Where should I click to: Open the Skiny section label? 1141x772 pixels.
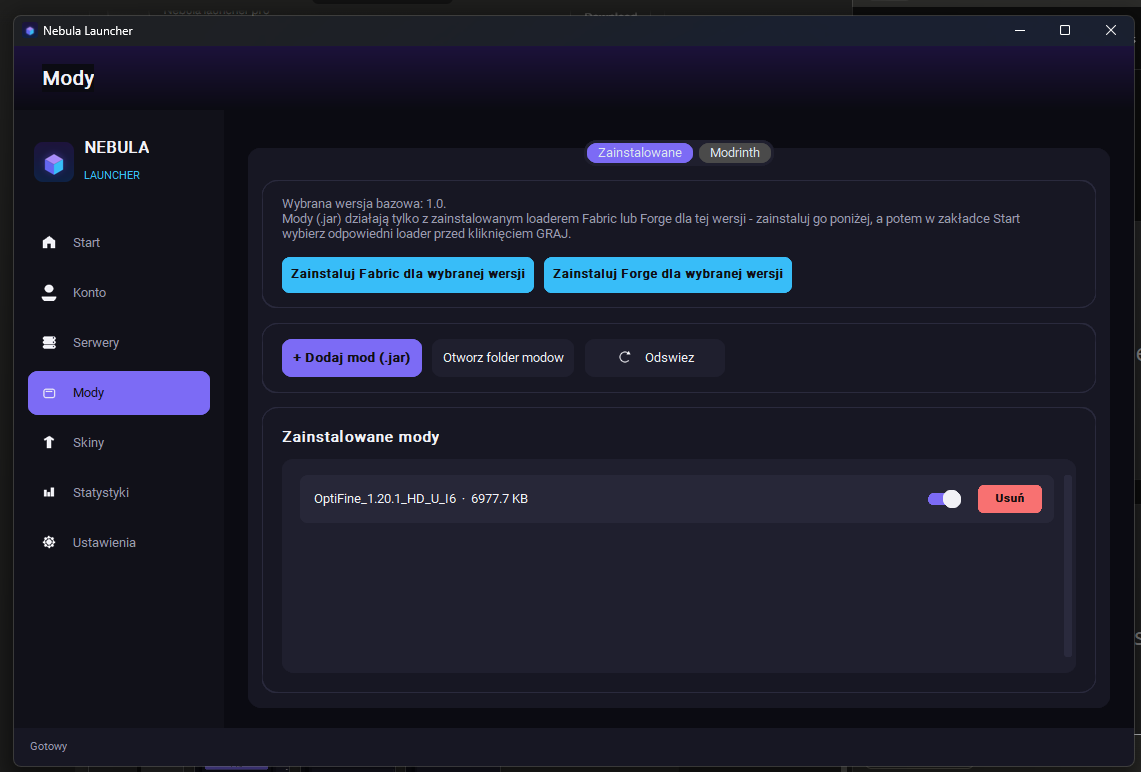[x=89, y=442]
